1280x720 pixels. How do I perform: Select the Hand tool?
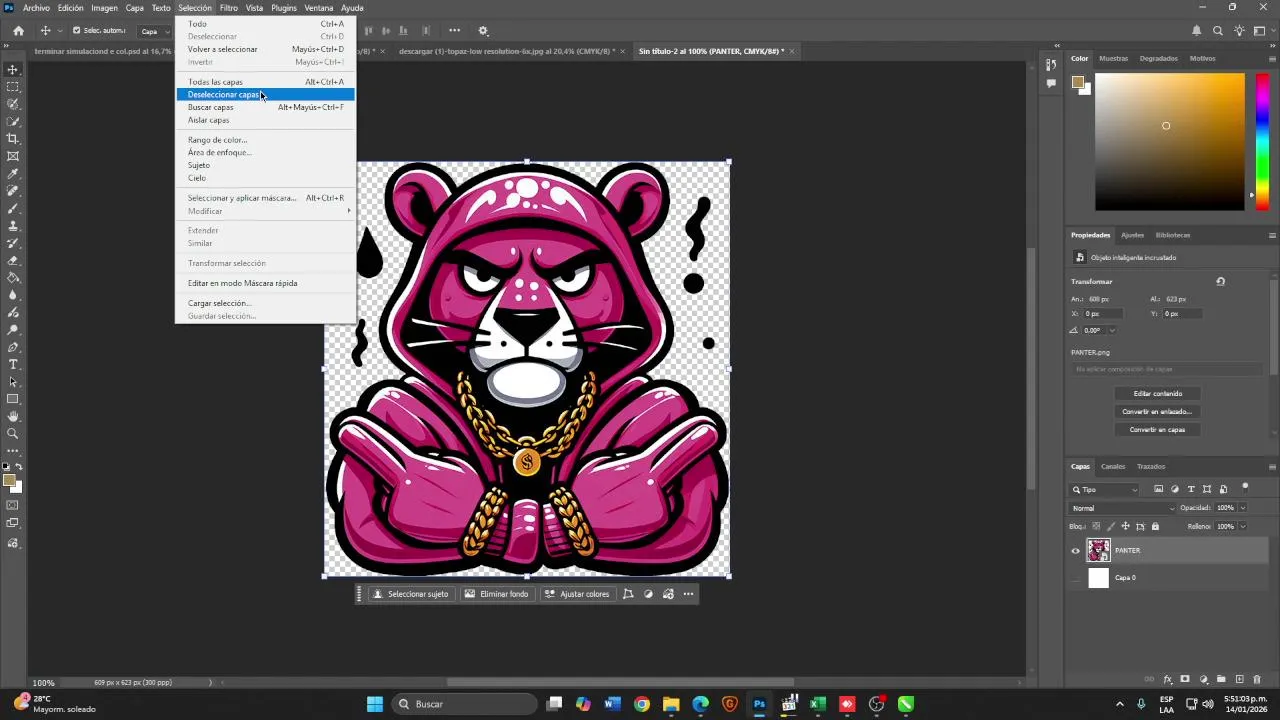13,416
